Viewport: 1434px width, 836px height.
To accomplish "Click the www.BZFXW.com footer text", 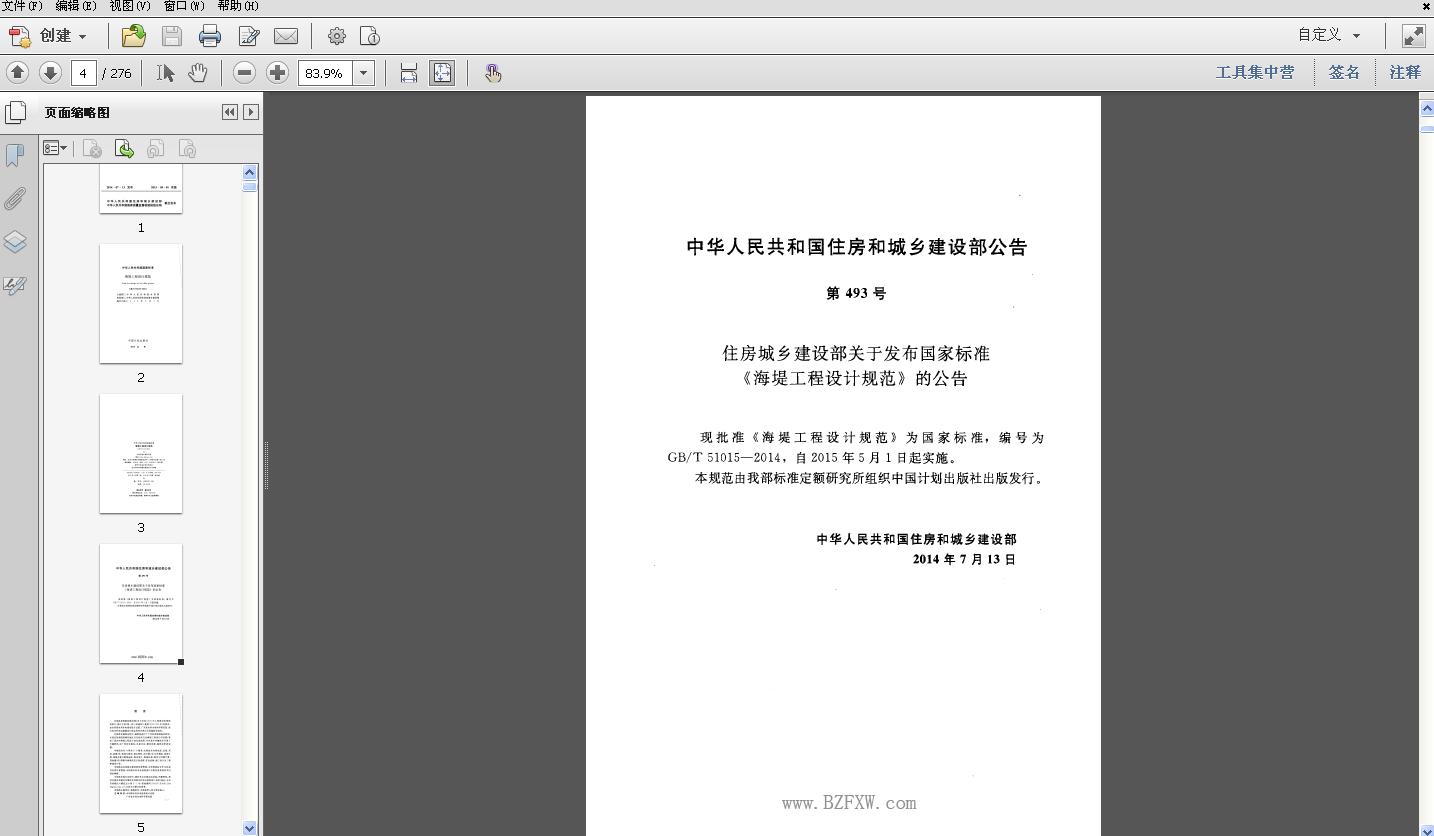I will [x=849, y=802].
